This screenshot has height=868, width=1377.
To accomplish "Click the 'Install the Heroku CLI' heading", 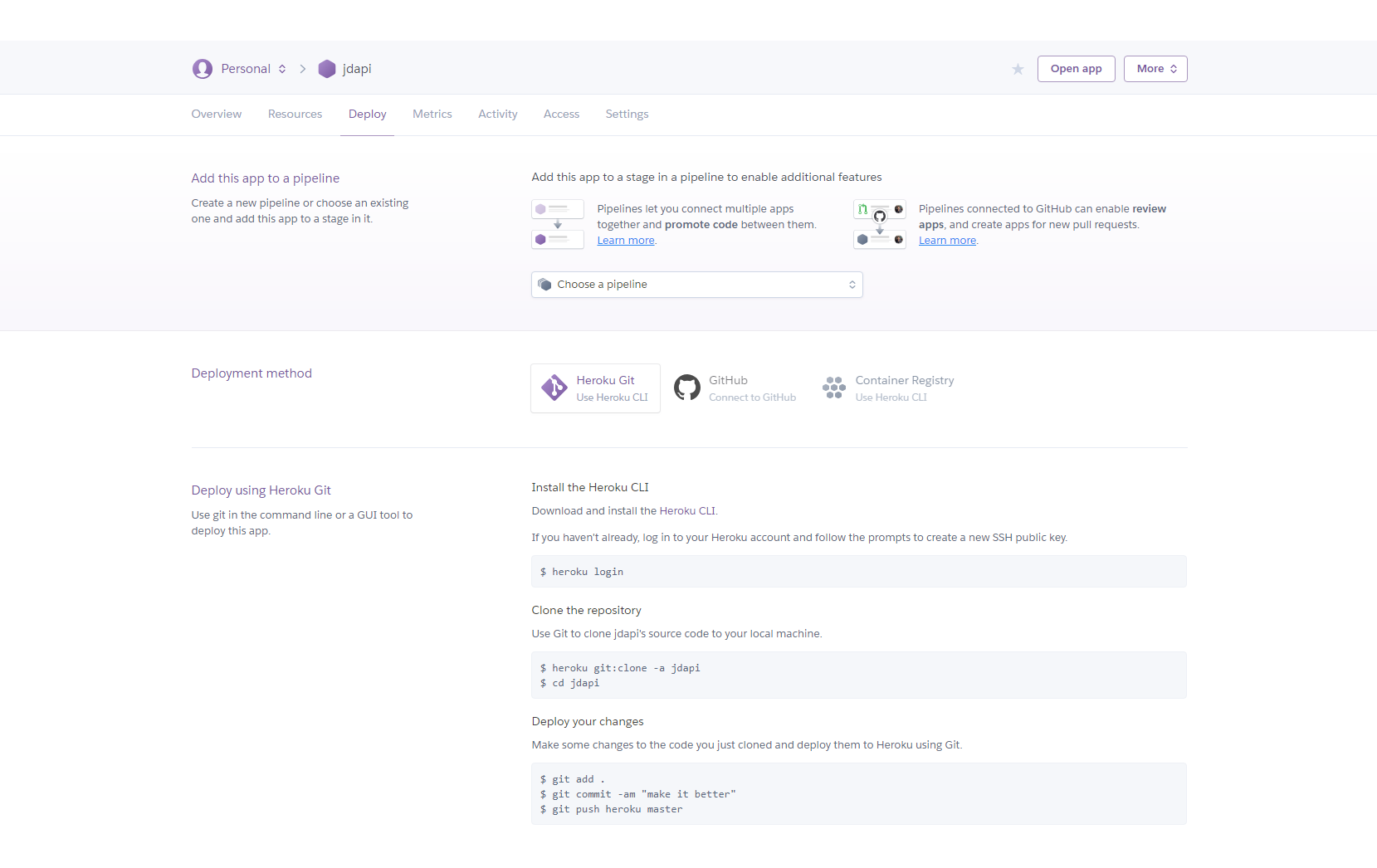I will (590, 488).
